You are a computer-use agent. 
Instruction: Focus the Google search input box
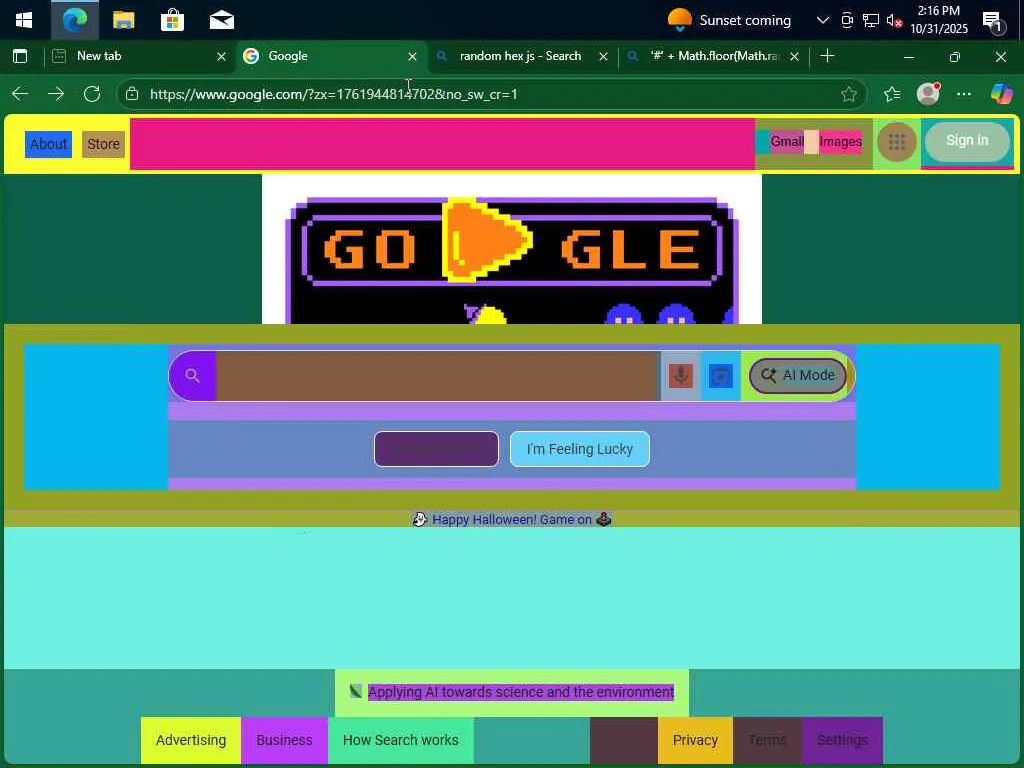[x=438, y=376]
